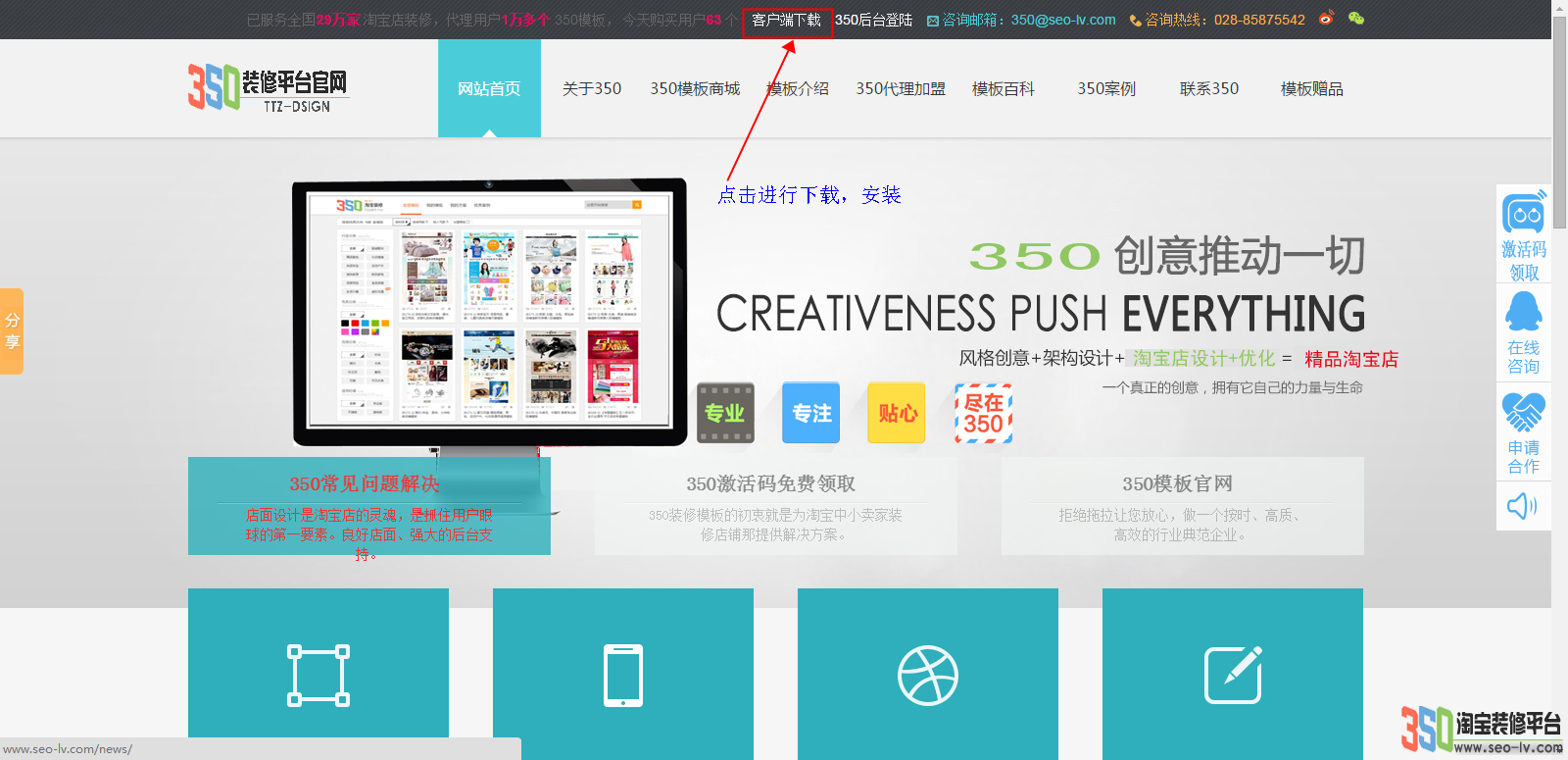Screen dimensions: 1568x760
Task: Open the 关于350 menu item
Action: pyautogui.click(x=592, y=88)
